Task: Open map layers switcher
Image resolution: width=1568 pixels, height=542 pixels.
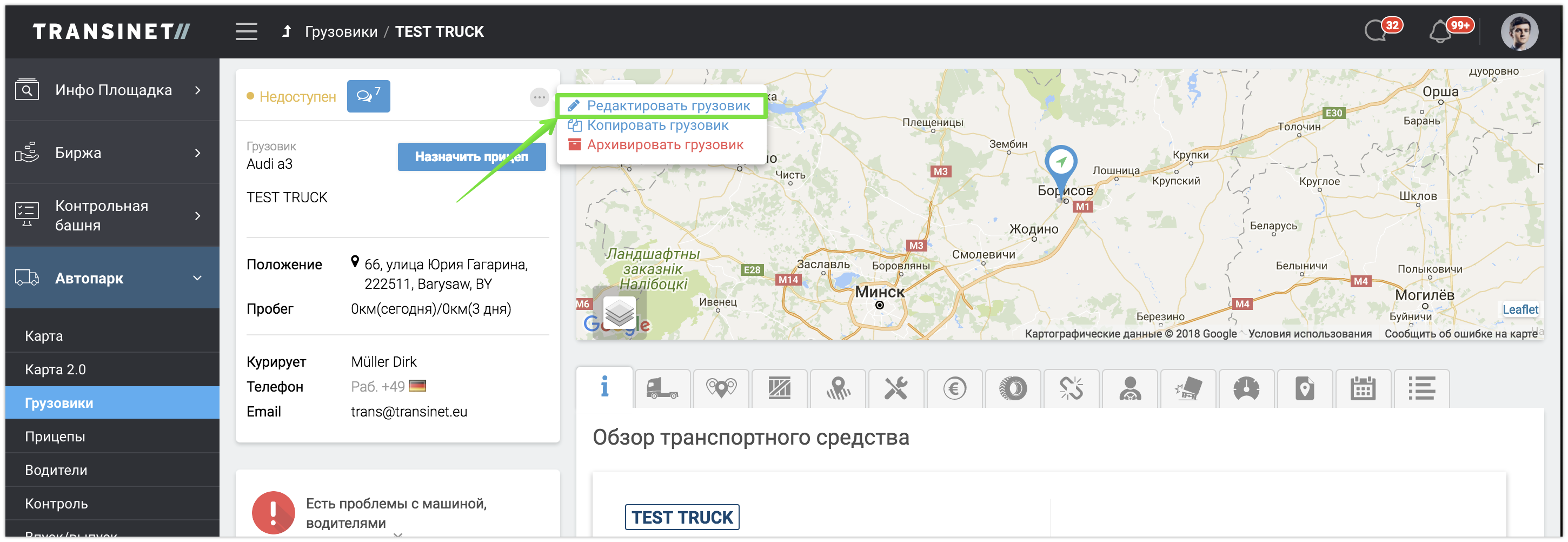Action: [x=619, y=313]
